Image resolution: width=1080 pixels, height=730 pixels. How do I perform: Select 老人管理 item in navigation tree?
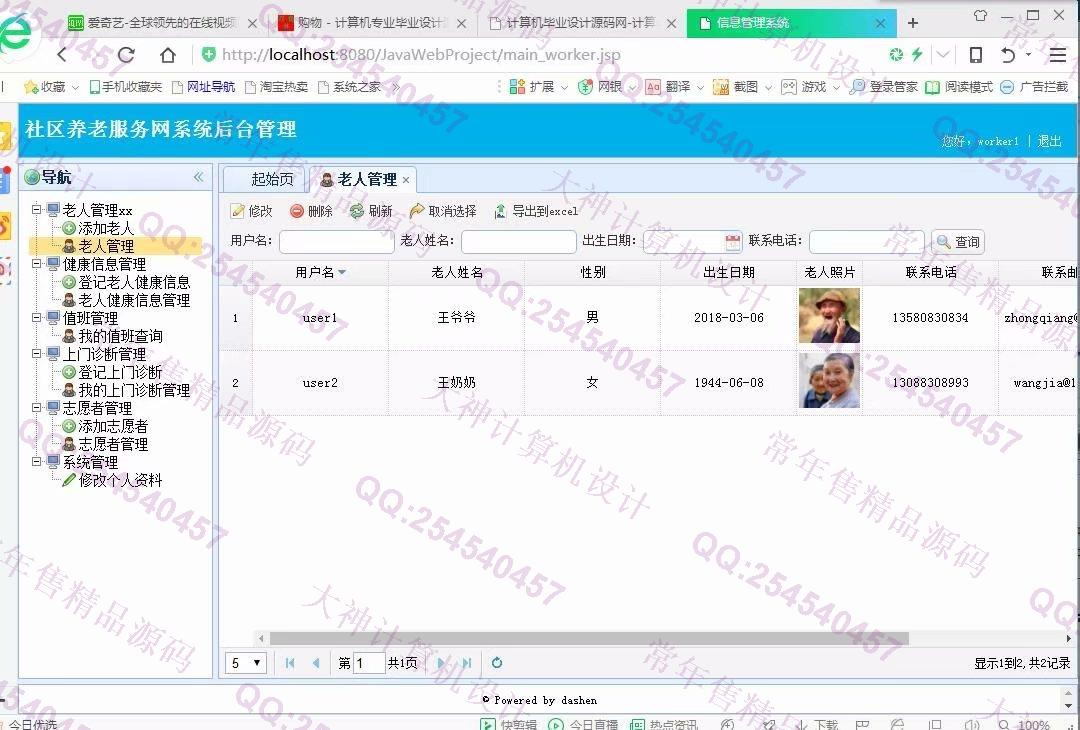coord(105,246)
